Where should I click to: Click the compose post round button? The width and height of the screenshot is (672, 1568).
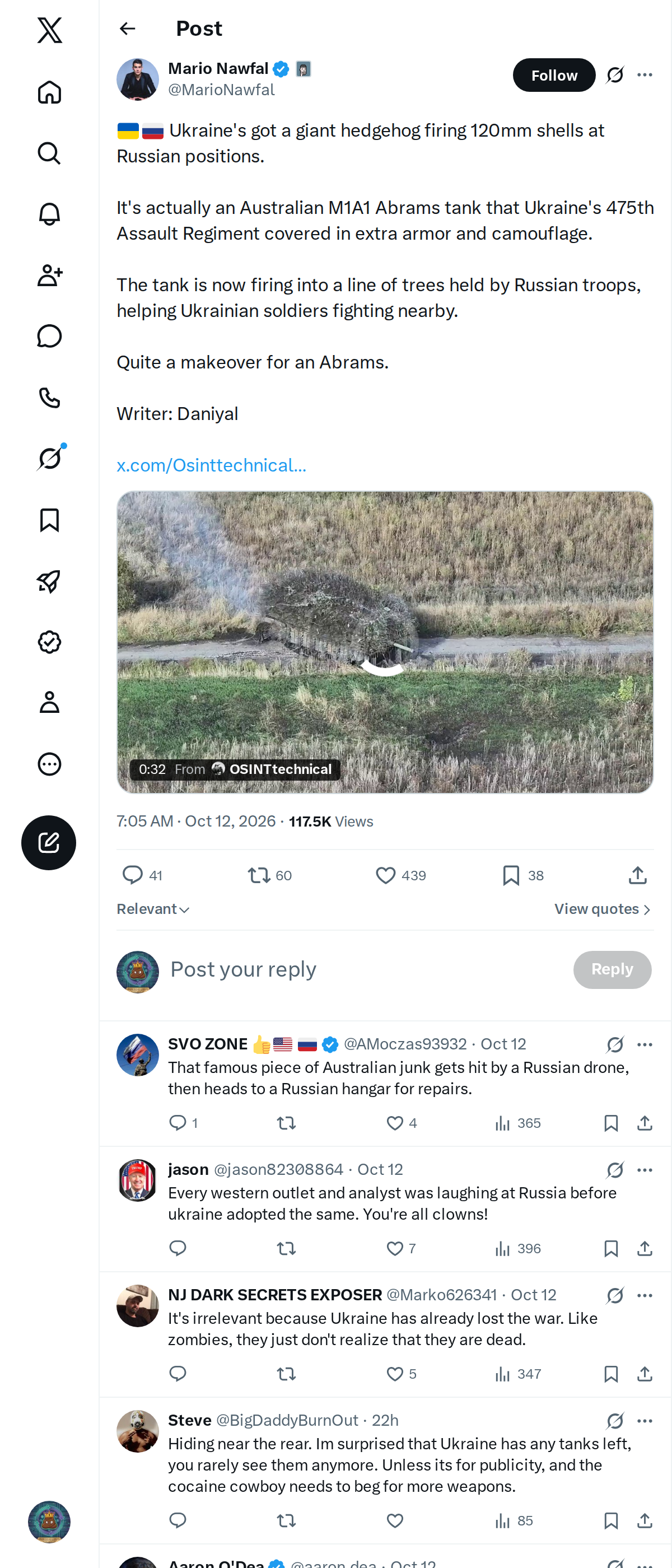(x=49, y=842)
